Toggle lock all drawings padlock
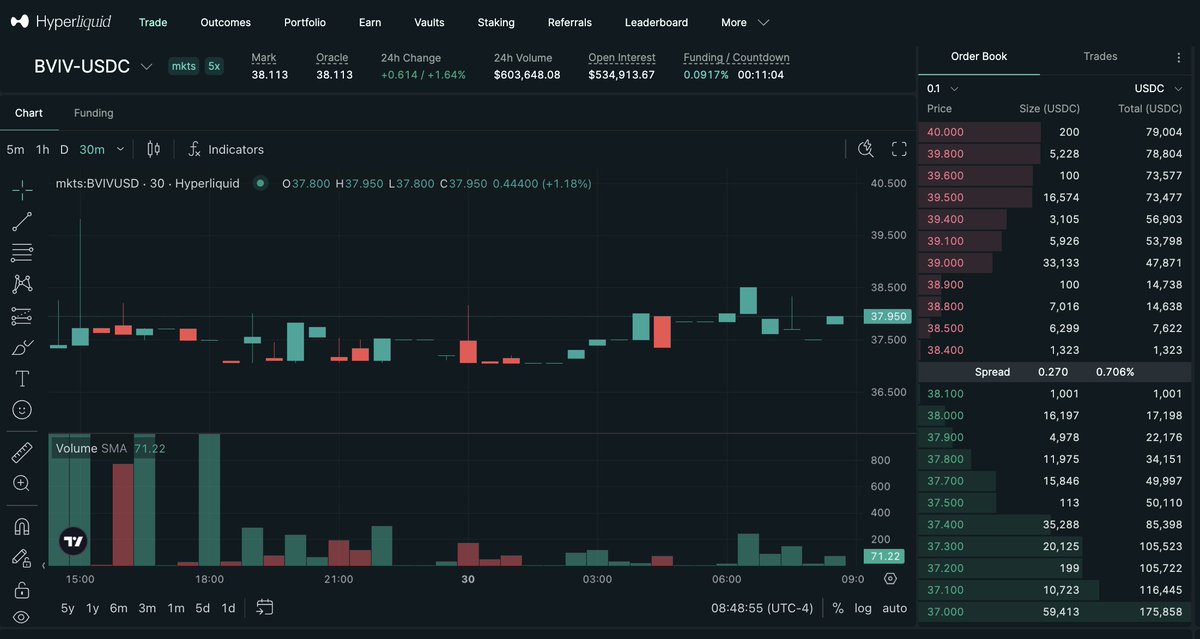The image size is (1200, 639). pos(22,590)
